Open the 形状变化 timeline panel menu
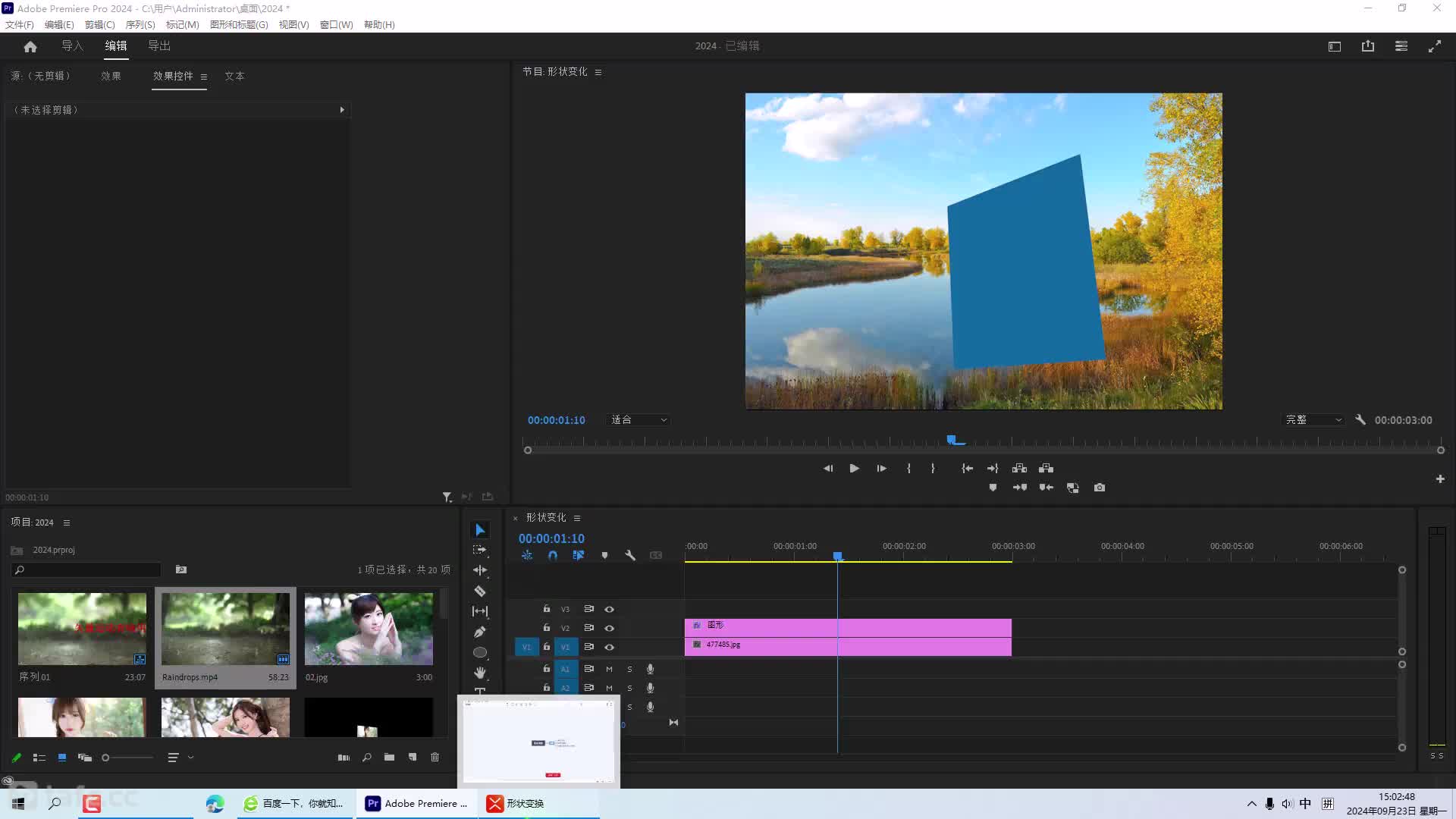Screen dimensions: 1456x819 point(577,518)
